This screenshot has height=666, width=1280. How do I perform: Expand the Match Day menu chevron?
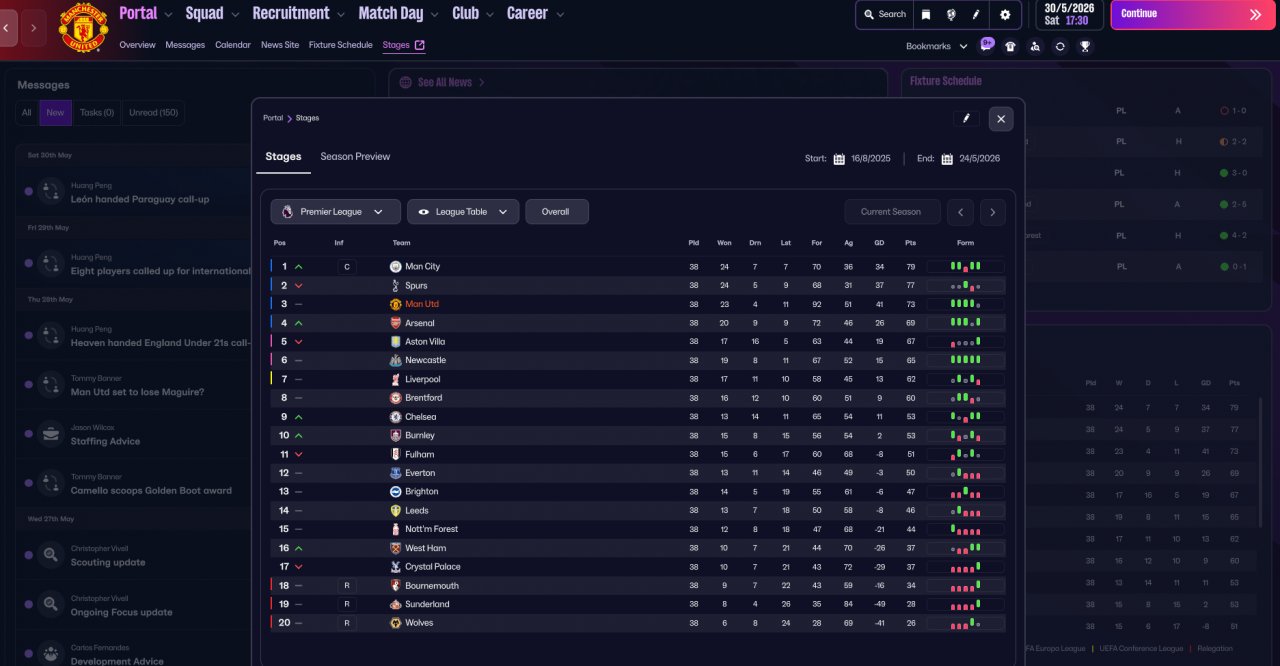point(435,15)
